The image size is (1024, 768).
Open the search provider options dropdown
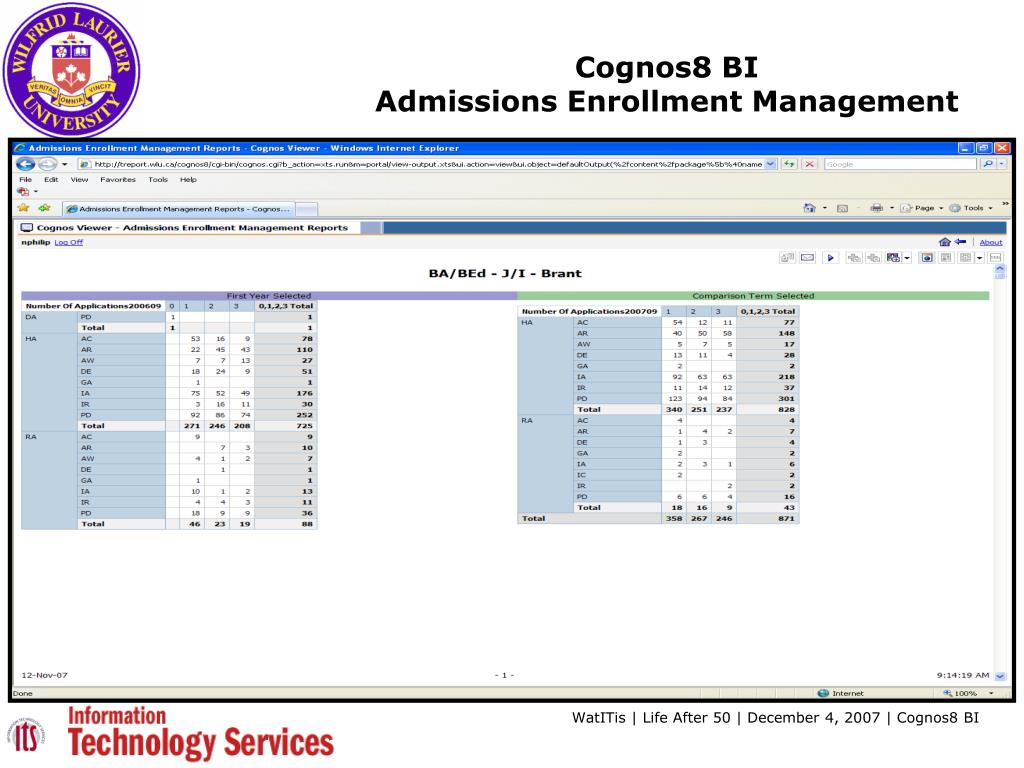coord(1002,165)
